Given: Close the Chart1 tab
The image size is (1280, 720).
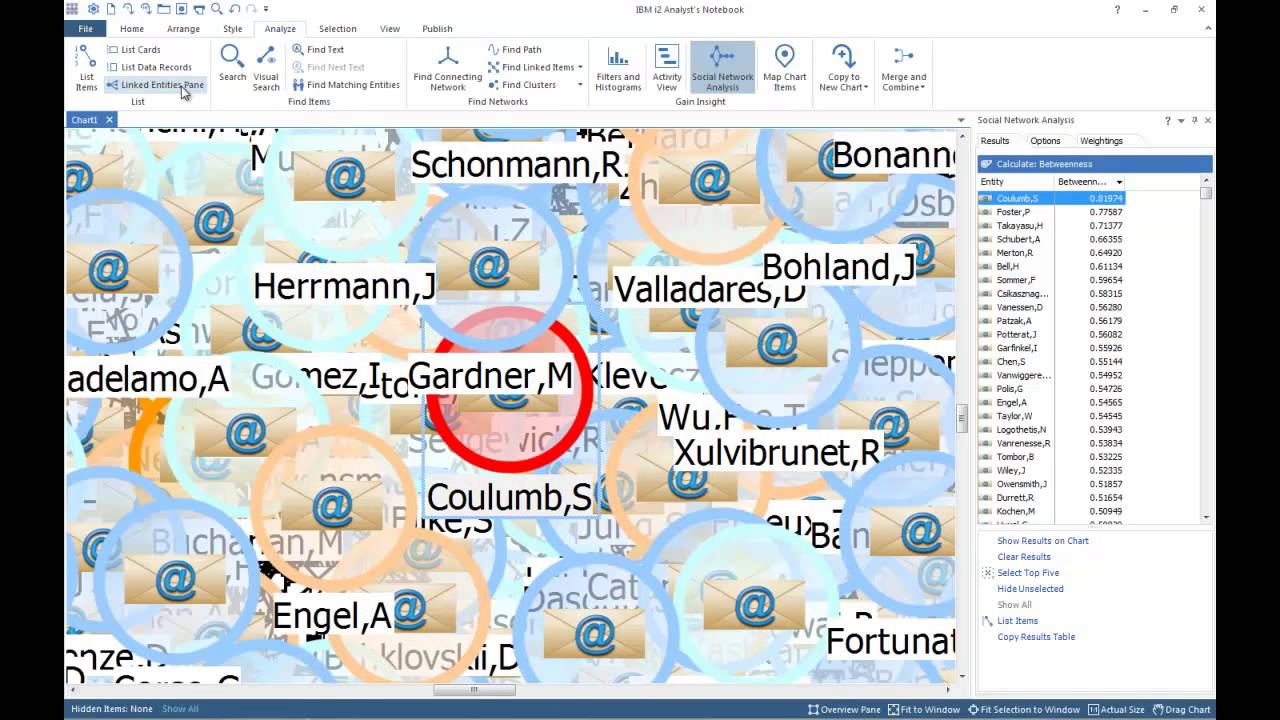Looking at the screenshot, I should point(109,120).
